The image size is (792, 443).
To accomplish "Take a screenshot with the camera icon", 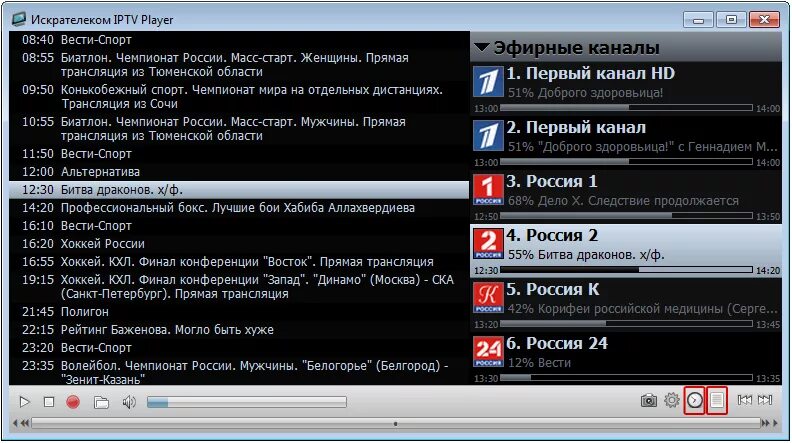I will point(649,401).
